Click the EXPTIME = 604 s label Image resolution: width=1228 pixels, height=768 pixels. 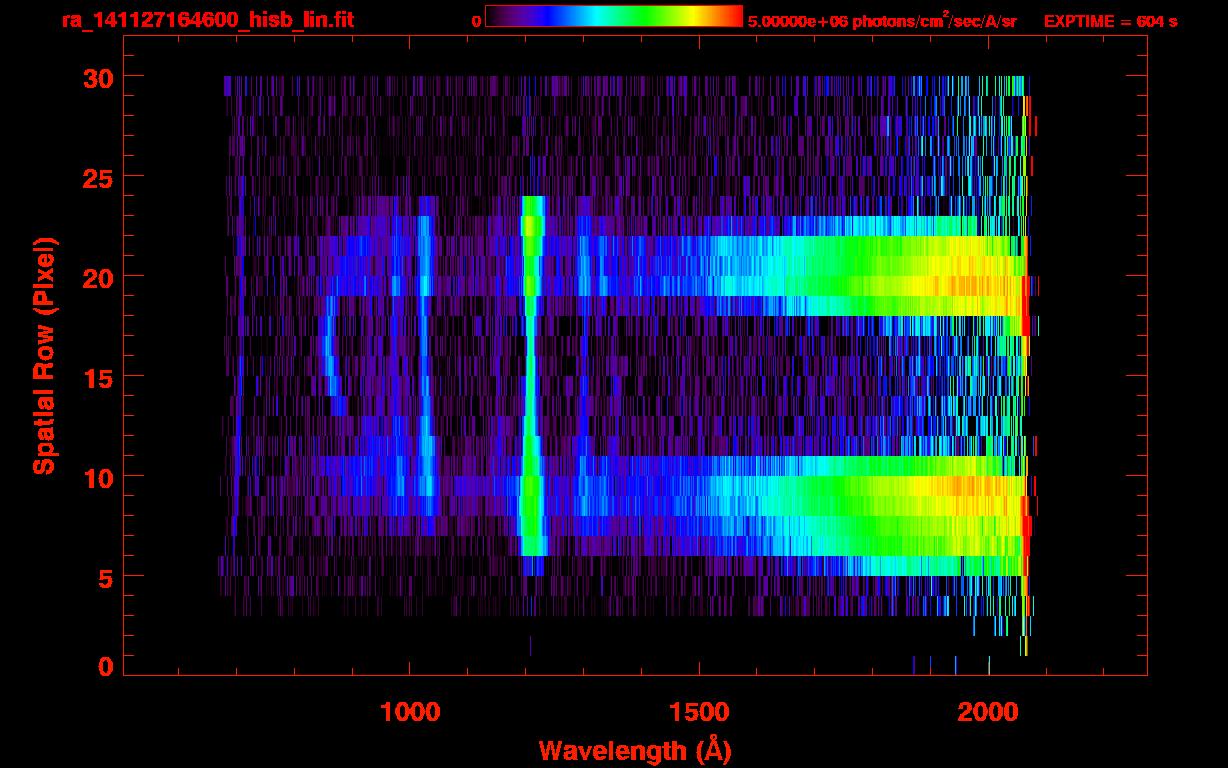point(1110,21)
